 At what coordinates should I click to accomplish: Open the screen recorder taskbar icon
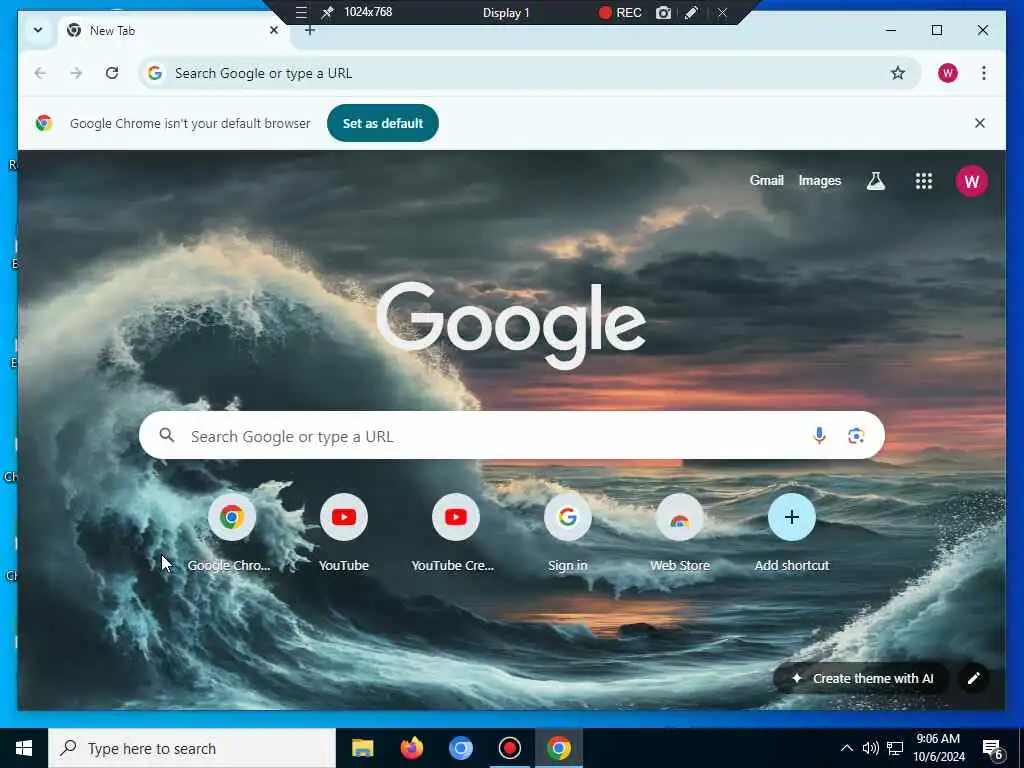pos(509,748)
